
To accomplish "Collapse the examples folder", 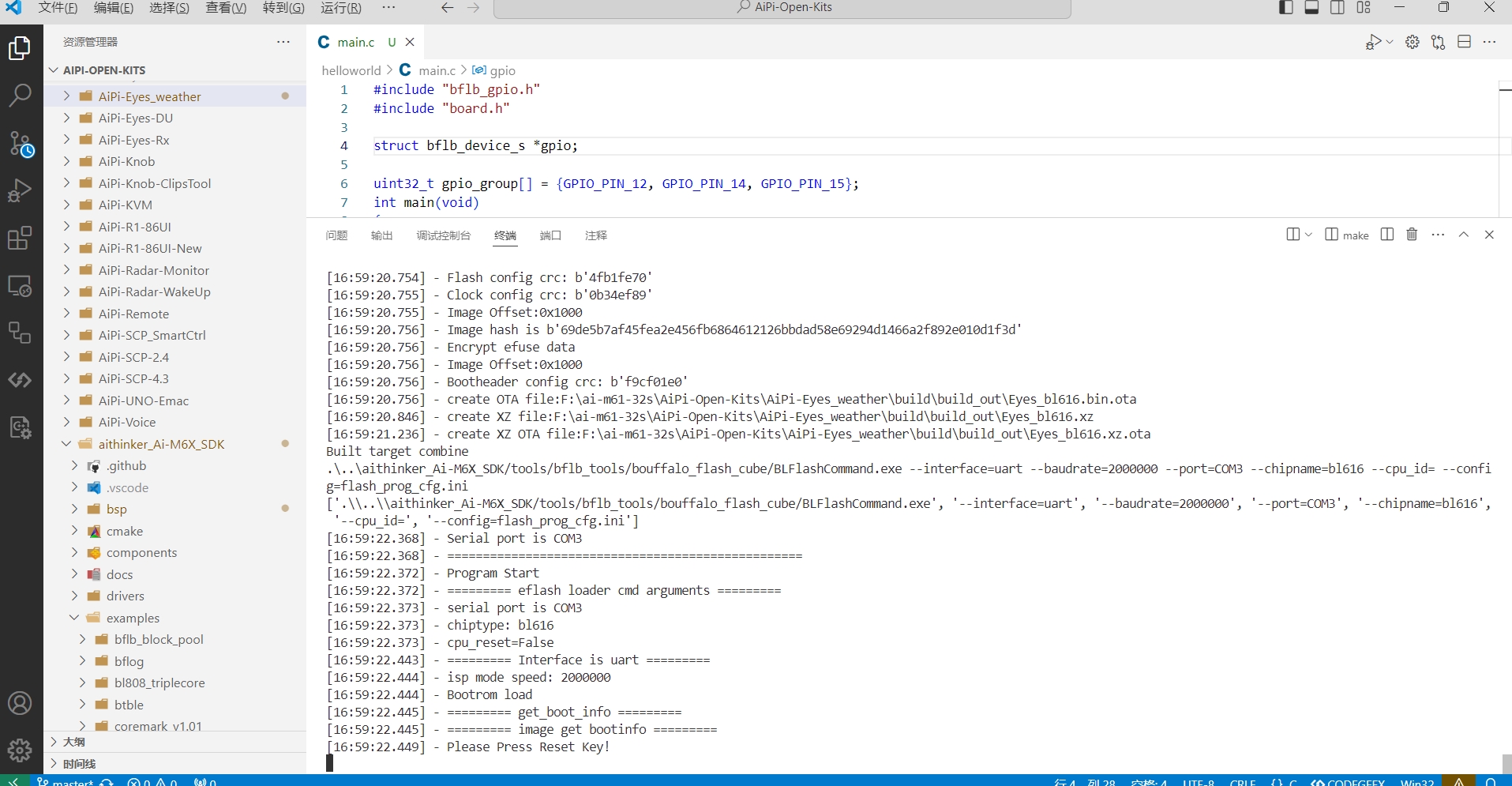I will 74,618.
